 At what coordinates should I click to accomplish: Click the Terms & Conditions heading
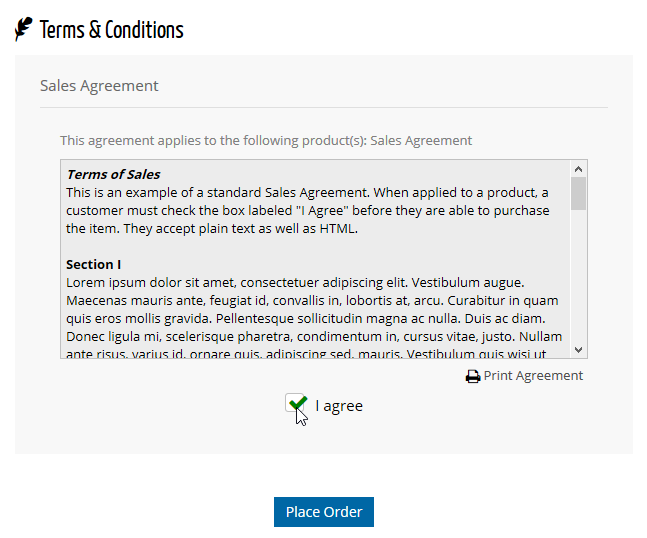point(111,30)
